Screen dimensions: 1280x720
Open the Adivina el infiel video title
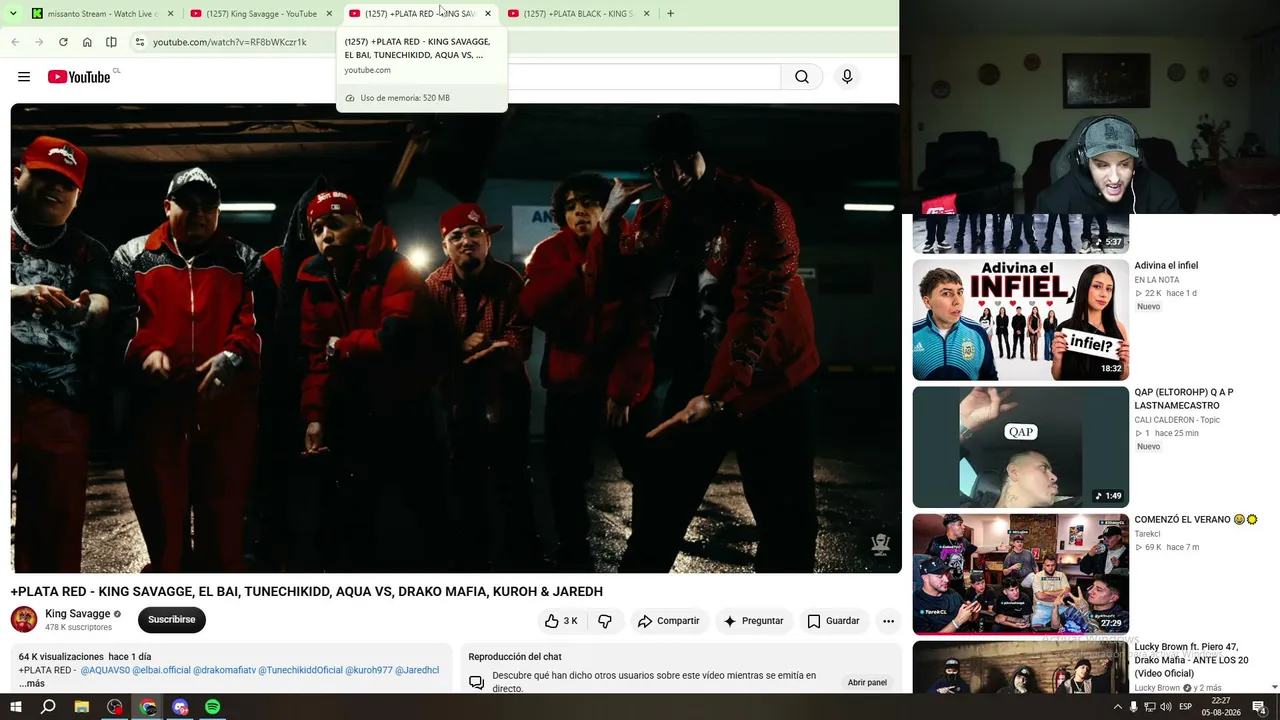pos(1166,266)
